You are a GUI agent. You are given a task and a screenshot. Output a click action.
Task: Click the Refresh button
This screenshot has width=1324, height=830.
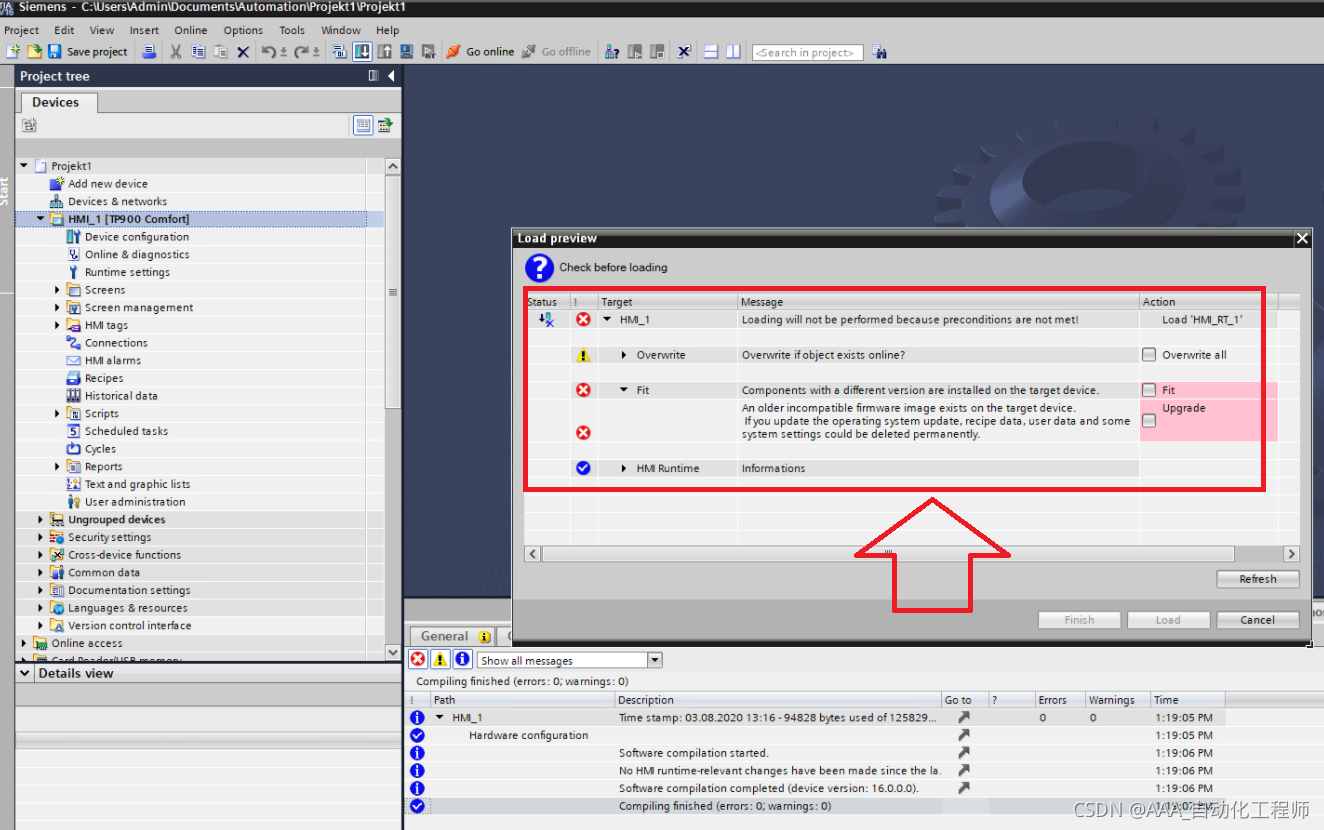click(x=1258, y=579)
